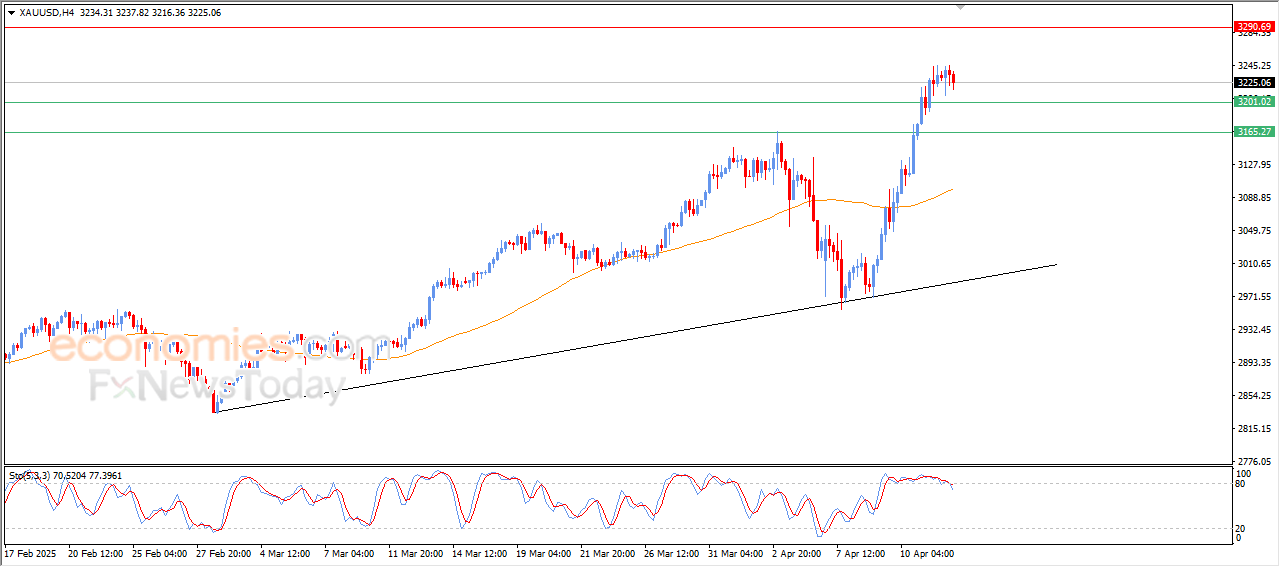The width and height of the screenshot is (1280, 567).
Task: Click the stochastic scale value 80
Action: [1241, 484]
